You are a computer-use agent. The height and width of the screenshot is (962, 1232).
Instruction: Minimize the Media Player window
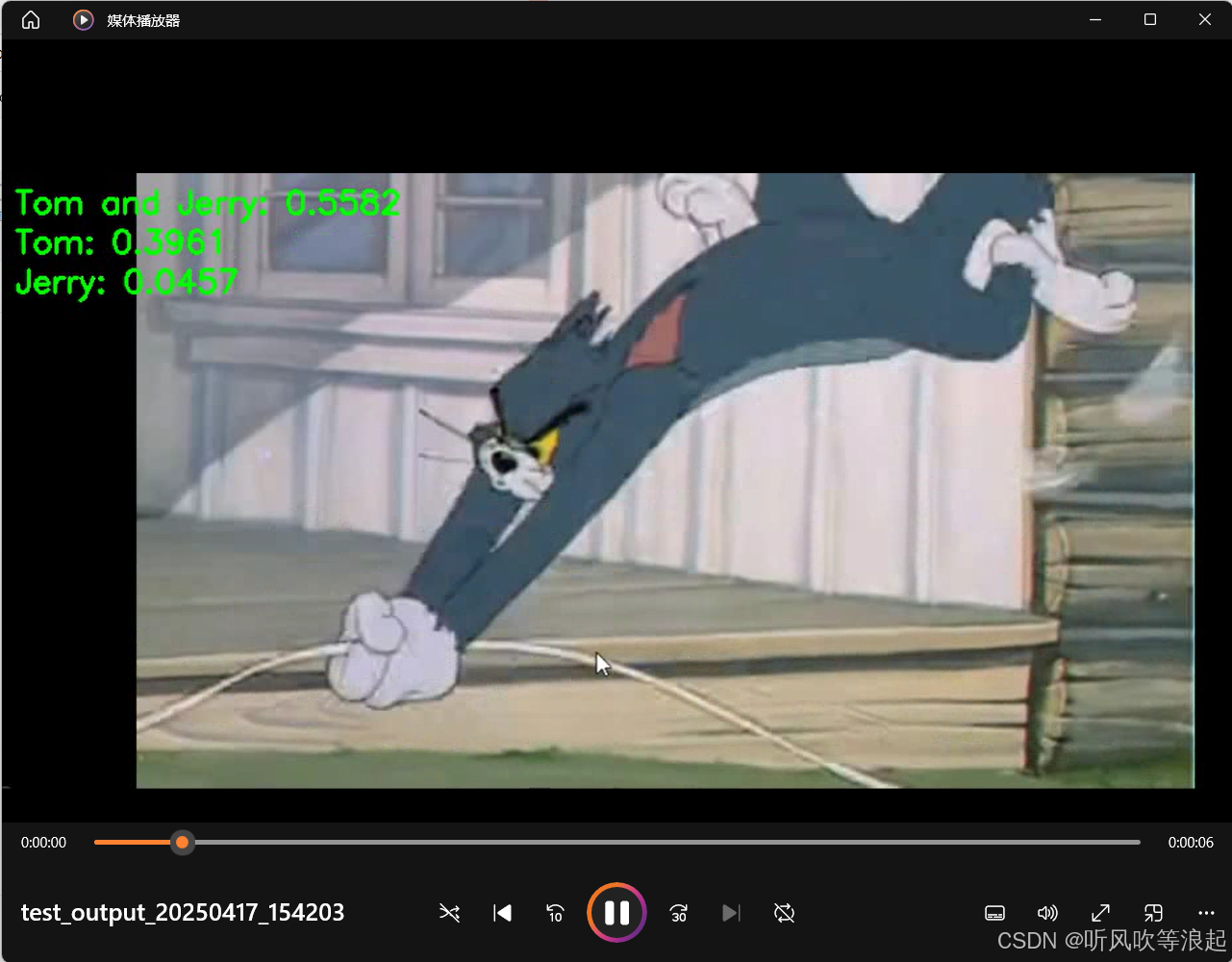tap(1095, 19)
